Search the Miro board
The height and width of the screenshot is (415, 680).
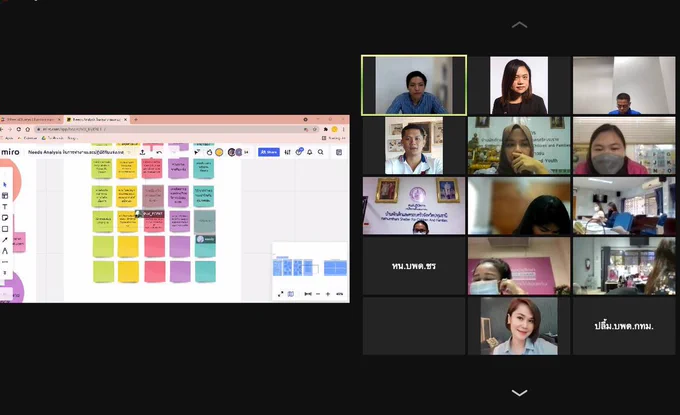[320, 152]
